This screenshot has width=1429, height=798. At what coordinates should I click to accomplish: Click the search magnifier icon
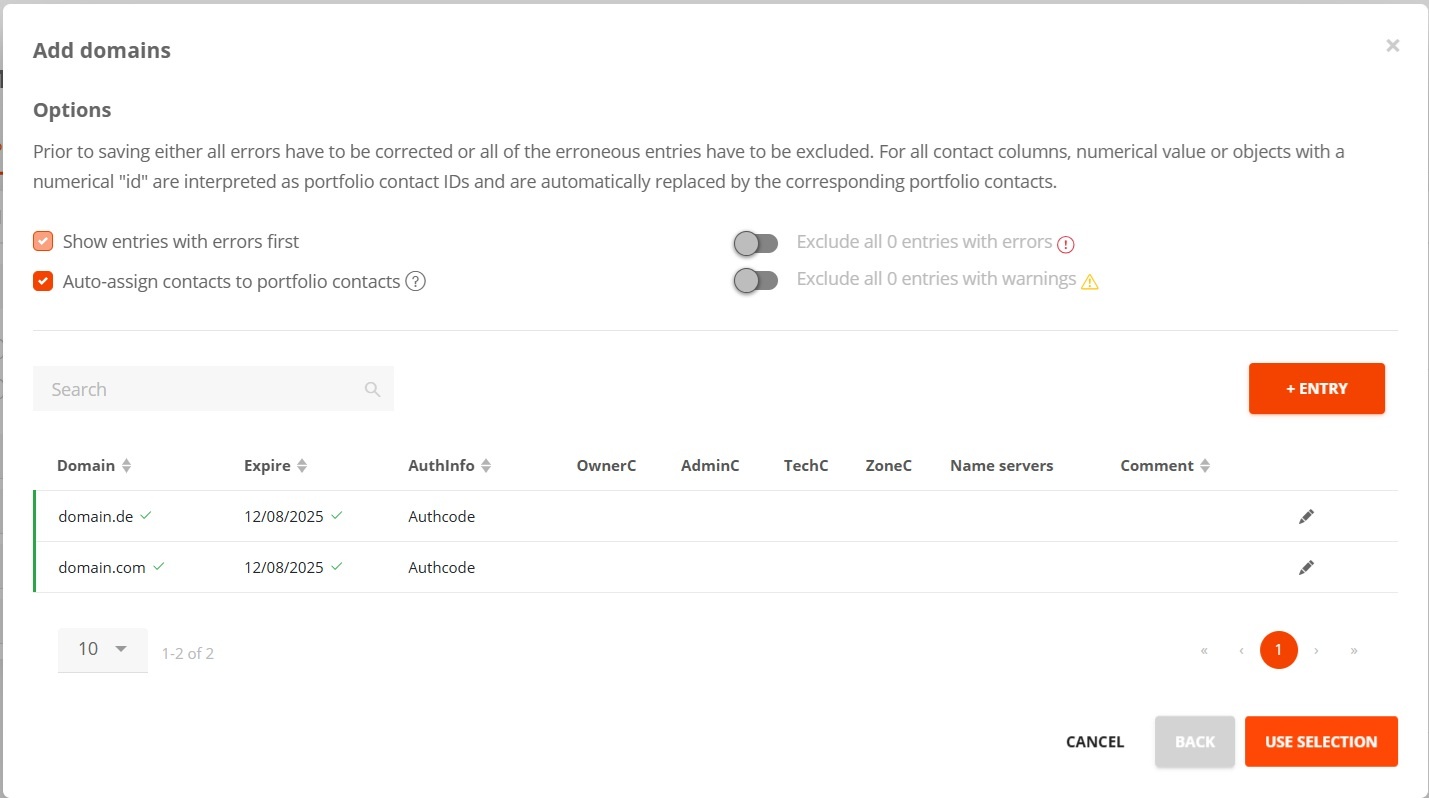(x=372, y=389)
